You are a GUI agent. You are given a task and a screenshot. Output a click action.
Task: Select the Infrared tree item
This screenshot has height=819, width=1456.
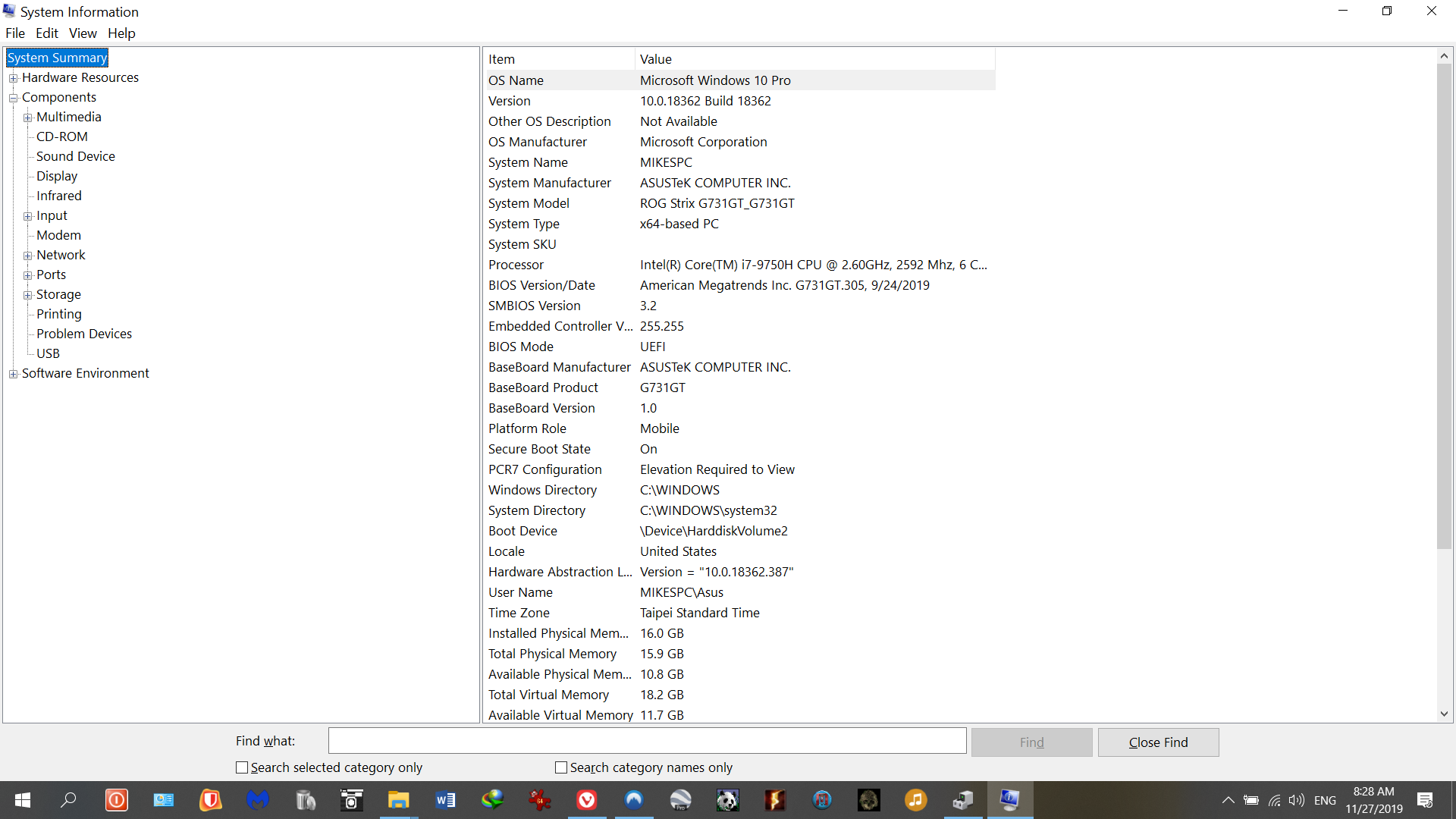pyautogui.click(x=59, y=196)
